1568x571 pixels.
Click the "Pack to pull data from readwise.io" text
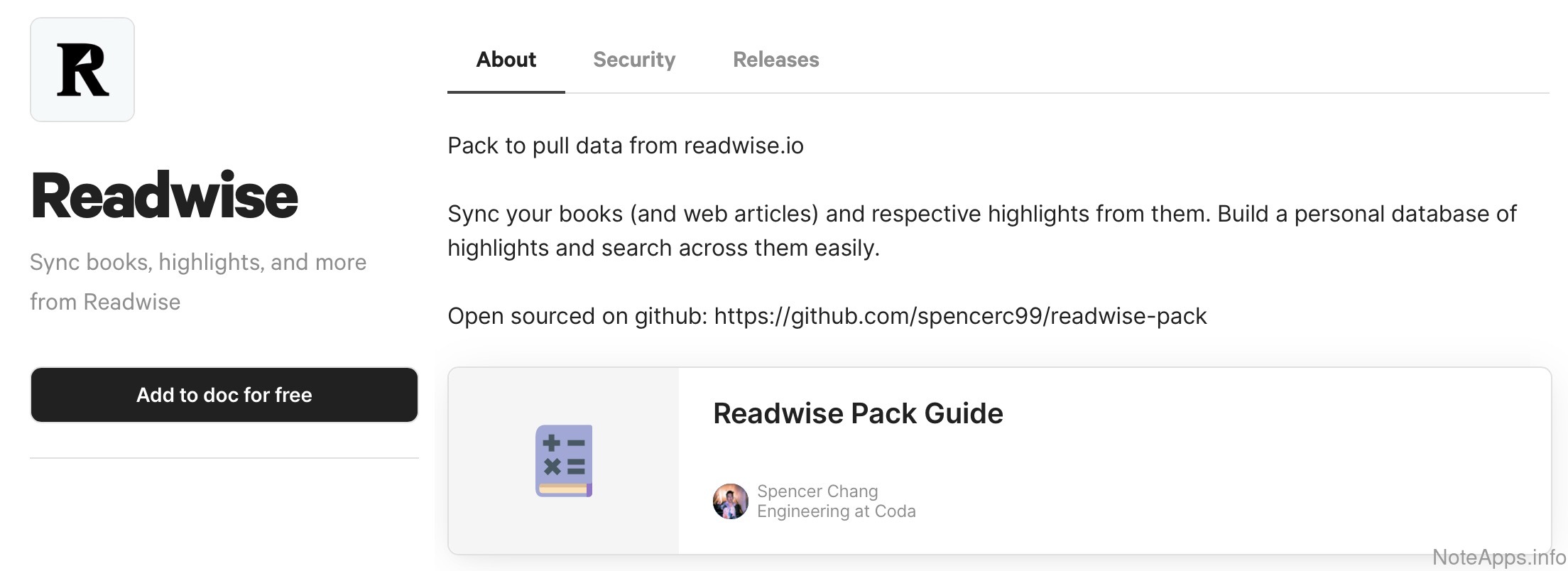[625, 146]
